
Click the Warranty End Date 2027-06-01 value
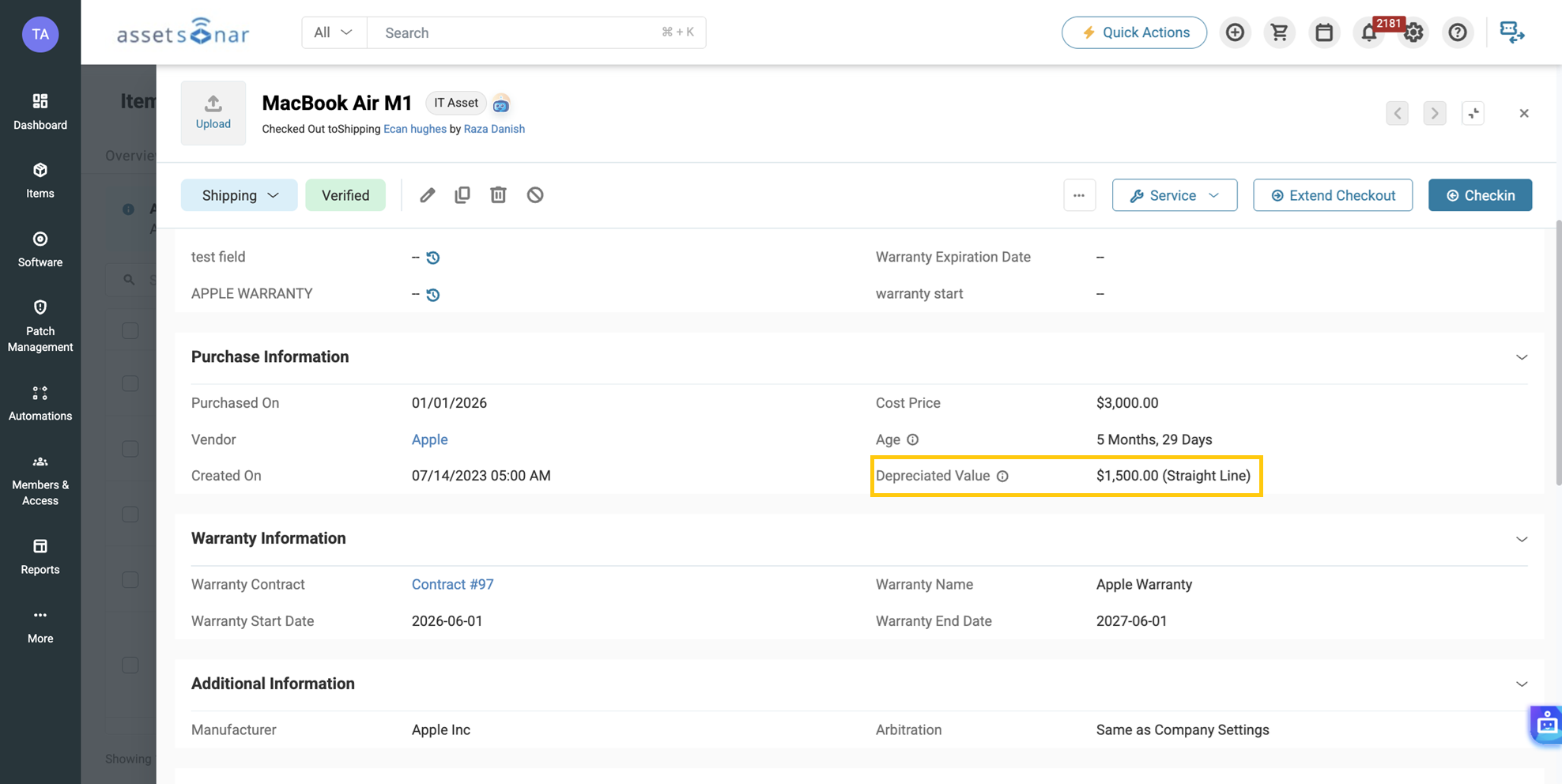click(1131, 621)
